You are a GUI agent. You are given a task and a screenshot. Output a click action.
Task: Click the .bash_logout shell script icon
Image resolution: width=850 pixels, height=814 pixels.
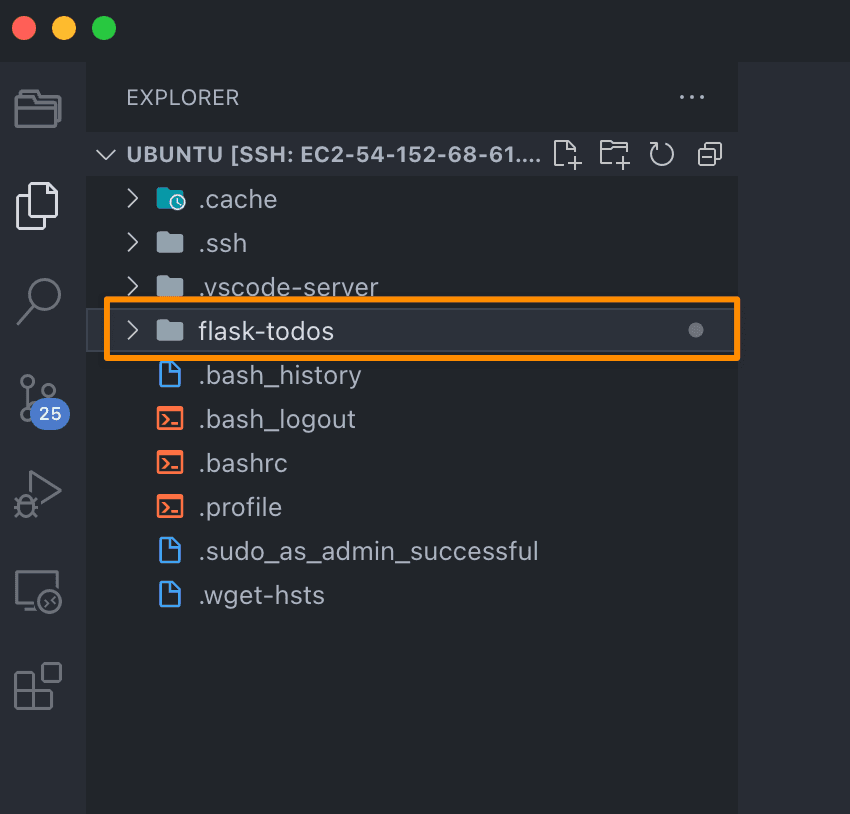coord(170,419)
